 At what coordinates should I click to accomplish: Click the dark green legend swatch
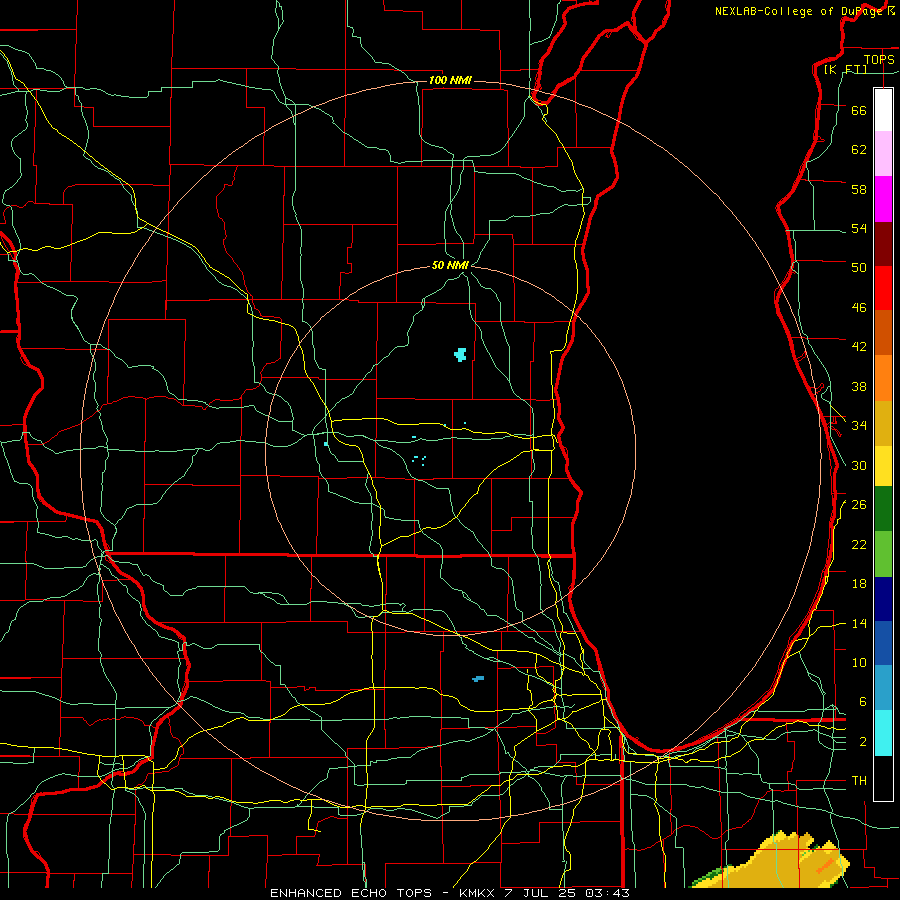(x=883, y=509)
